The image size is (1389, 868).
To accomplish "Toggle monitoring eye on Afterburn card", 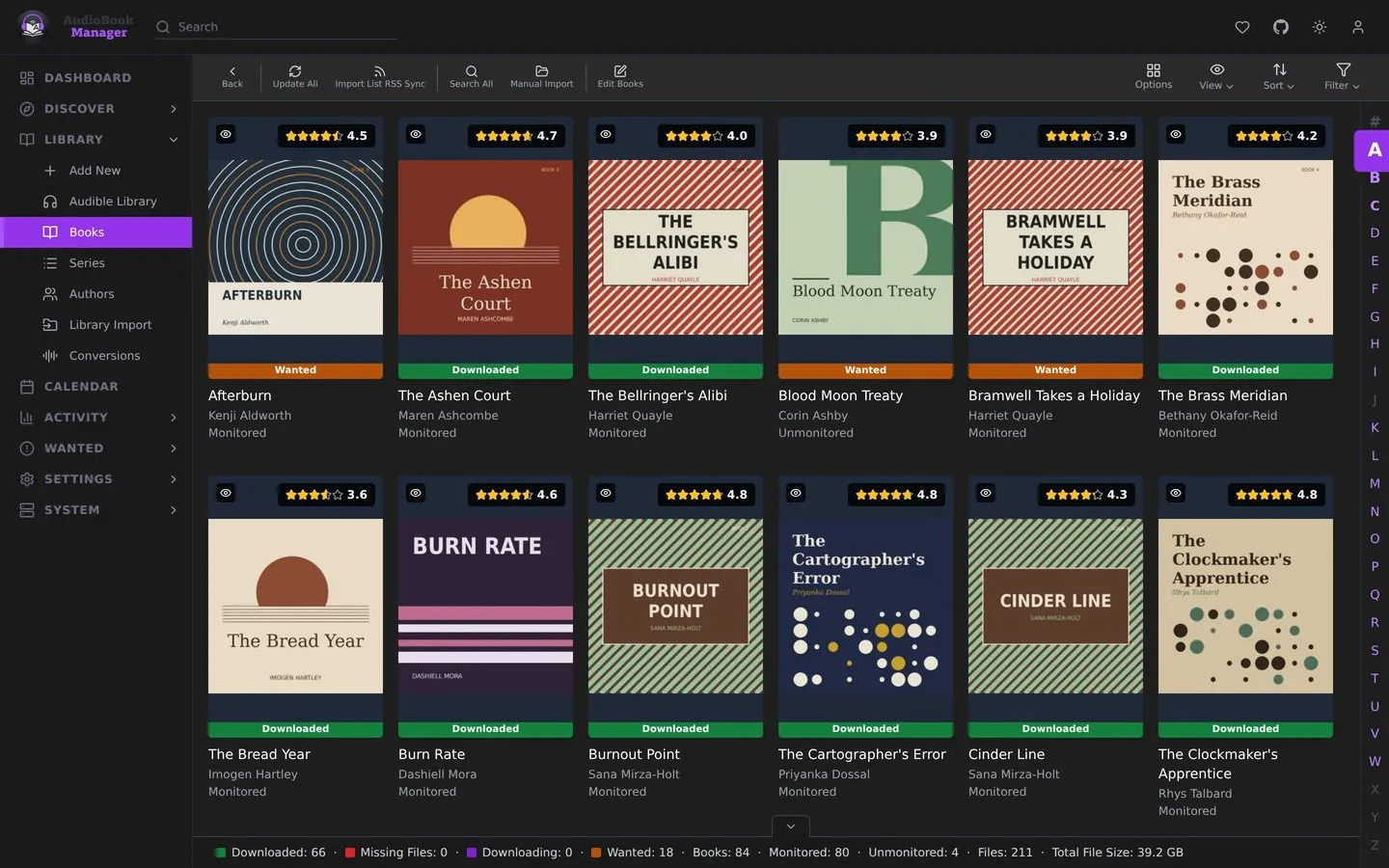I will 226,134.
